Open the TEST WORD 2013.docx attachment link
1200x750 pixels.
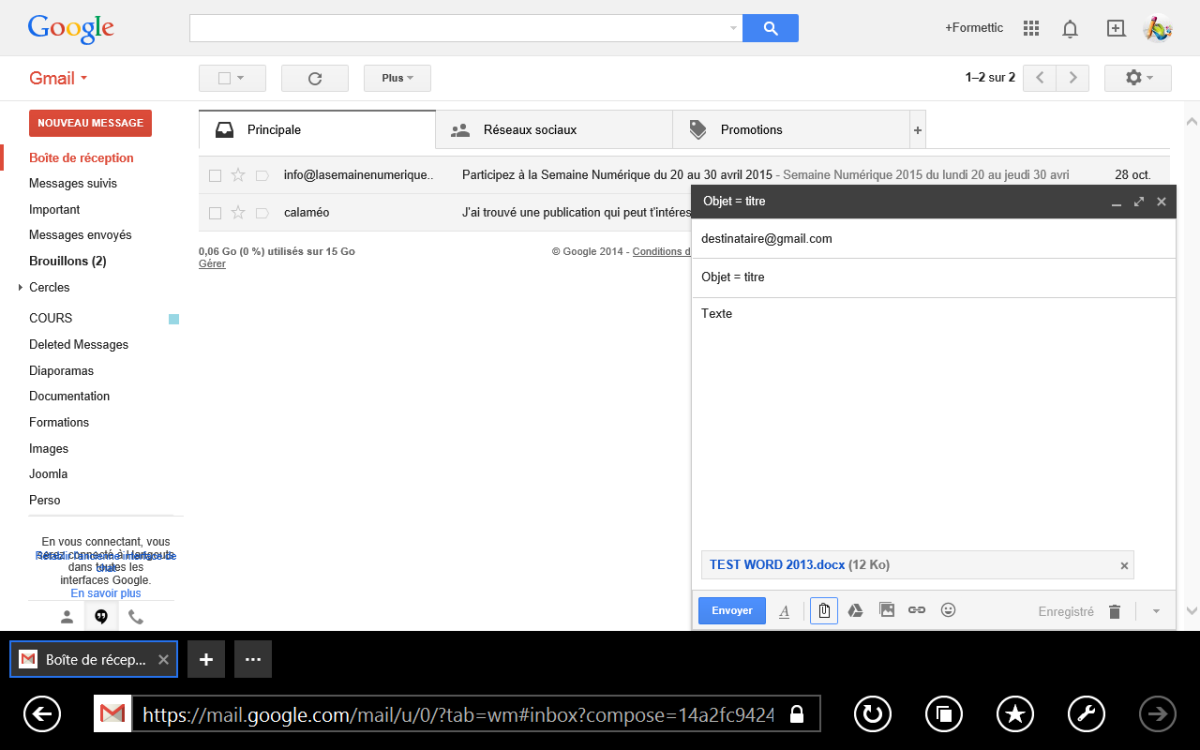pyautogui.click(x=777, y=565)
